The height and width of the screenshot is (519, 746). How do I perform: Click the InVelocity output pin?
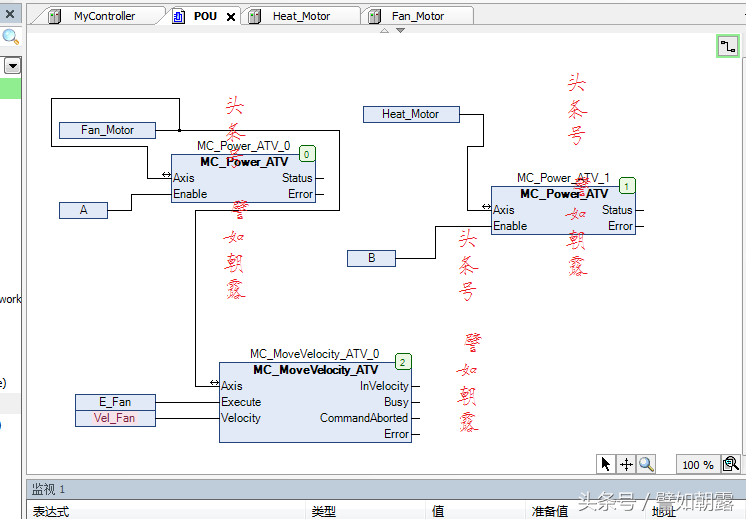tap(384, 386)
